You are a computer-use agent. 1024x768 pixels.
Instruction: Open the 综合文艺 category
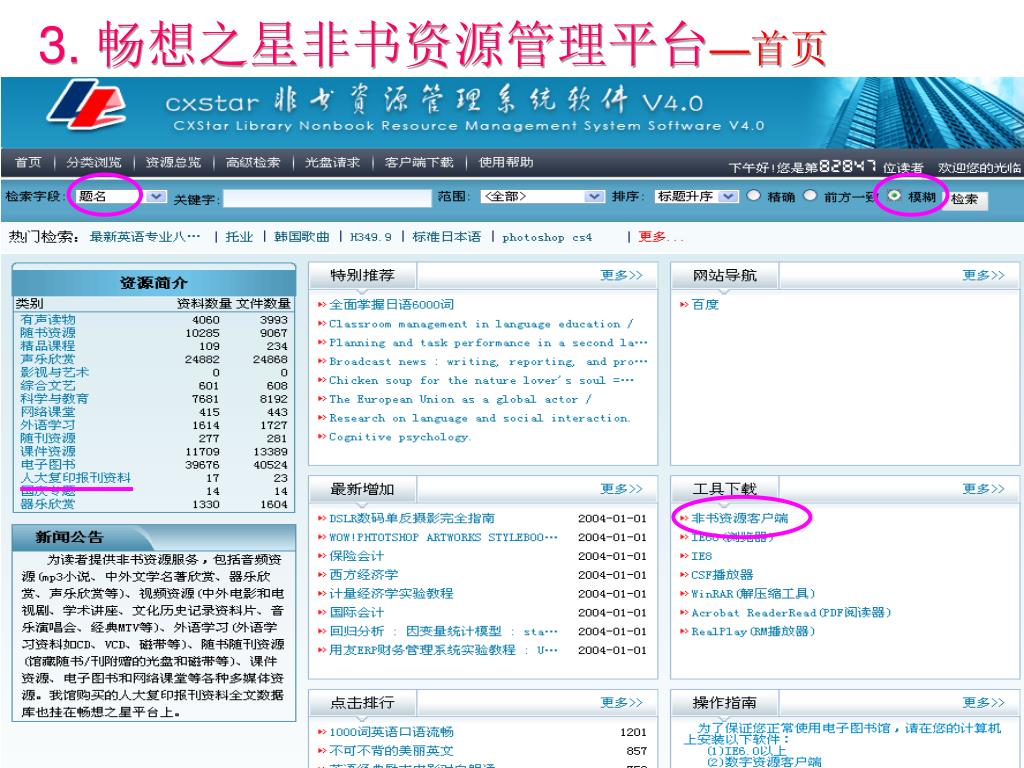(48, 385)
